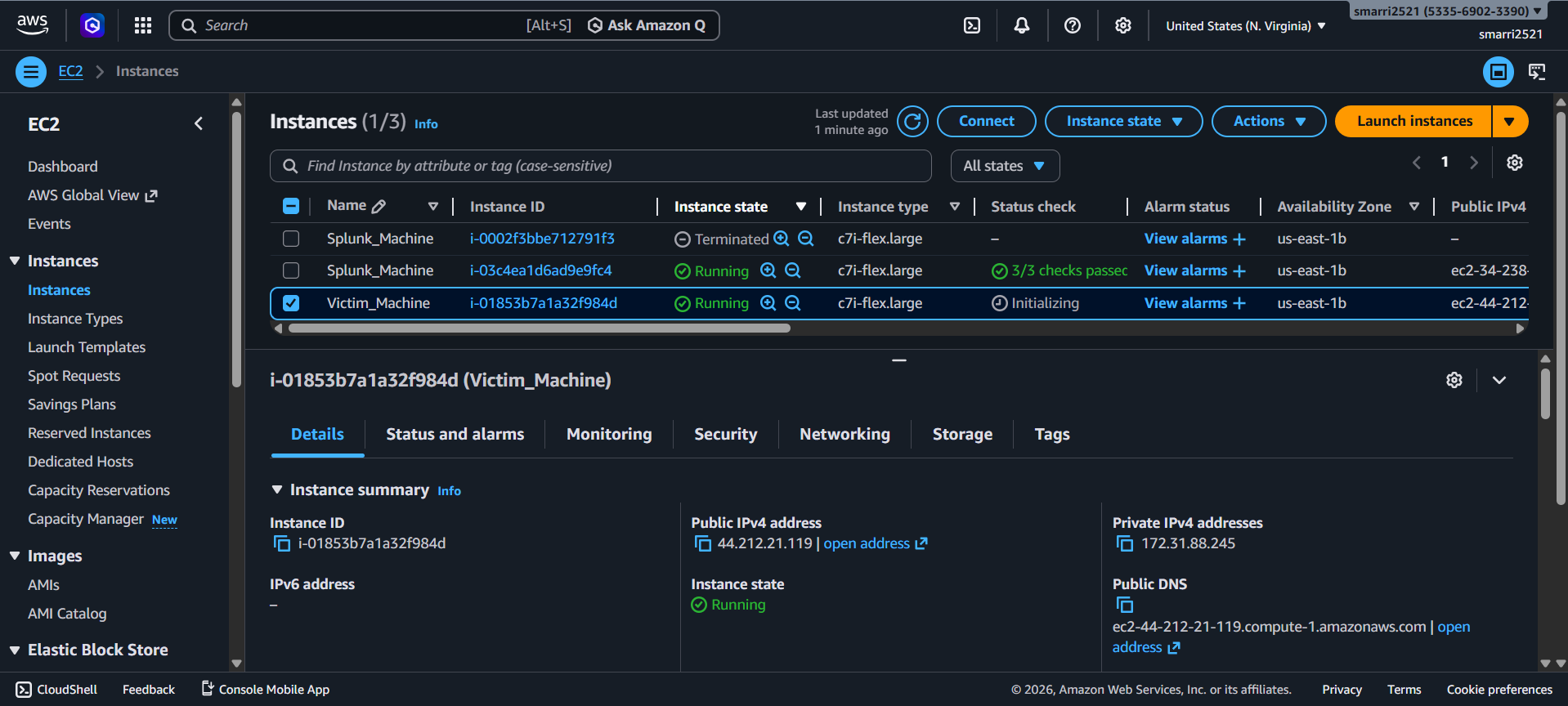Click the horizontal scrollbar under the instances table

click(x=540, y=328)
